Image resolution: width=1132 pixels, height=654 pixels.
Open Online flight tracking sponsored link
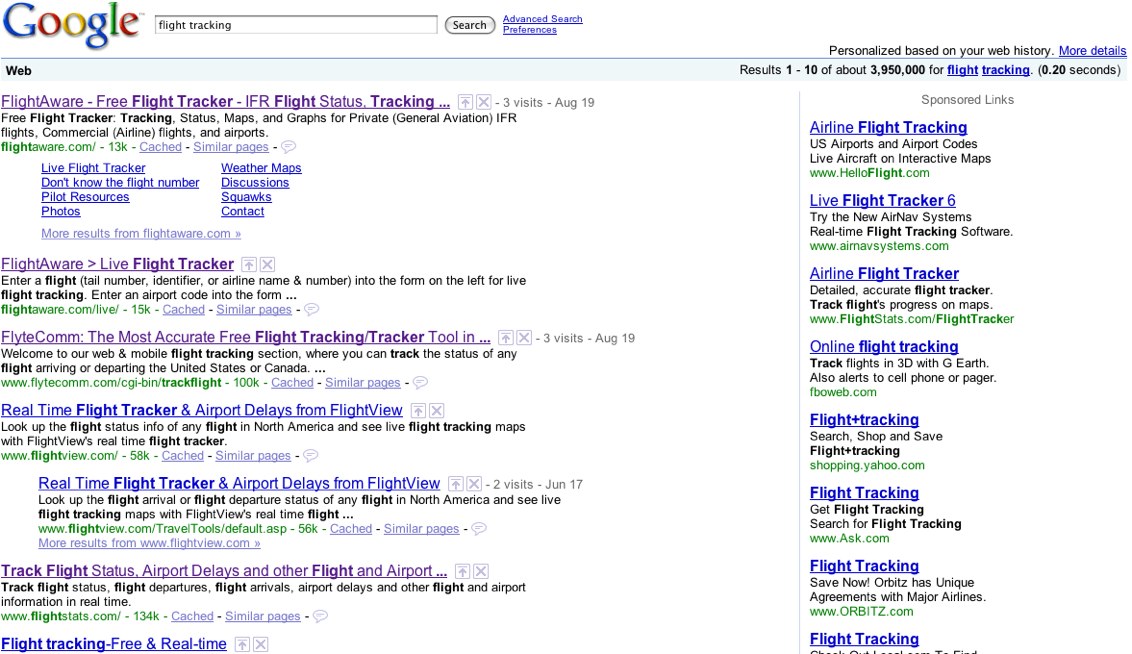click(x=884, y=346)
